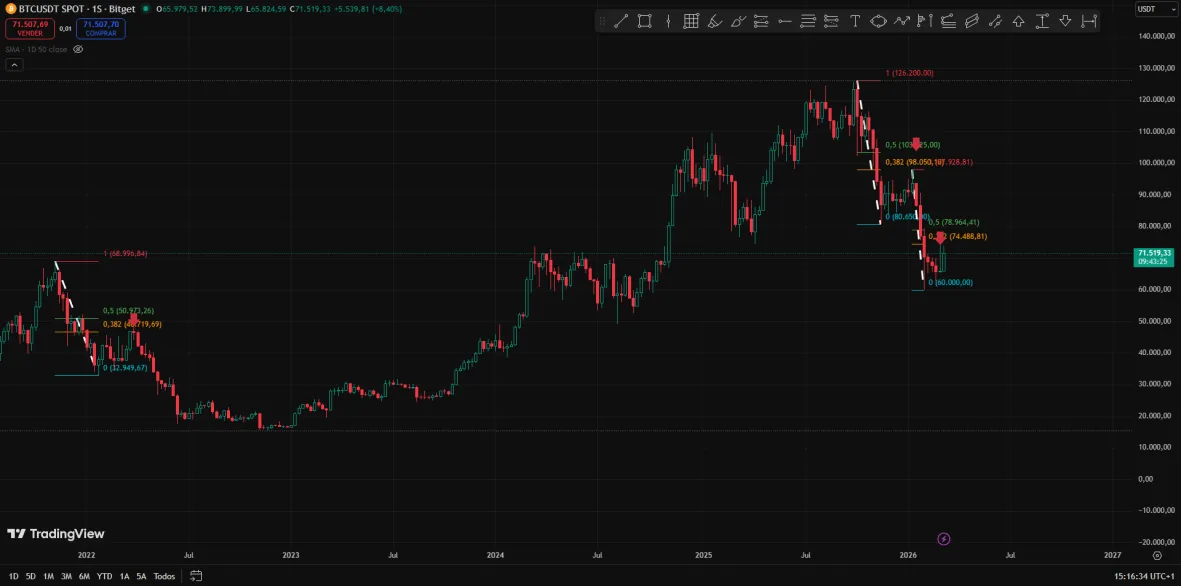Set time range to 1M
The image size is (1181, 586).
48,576
